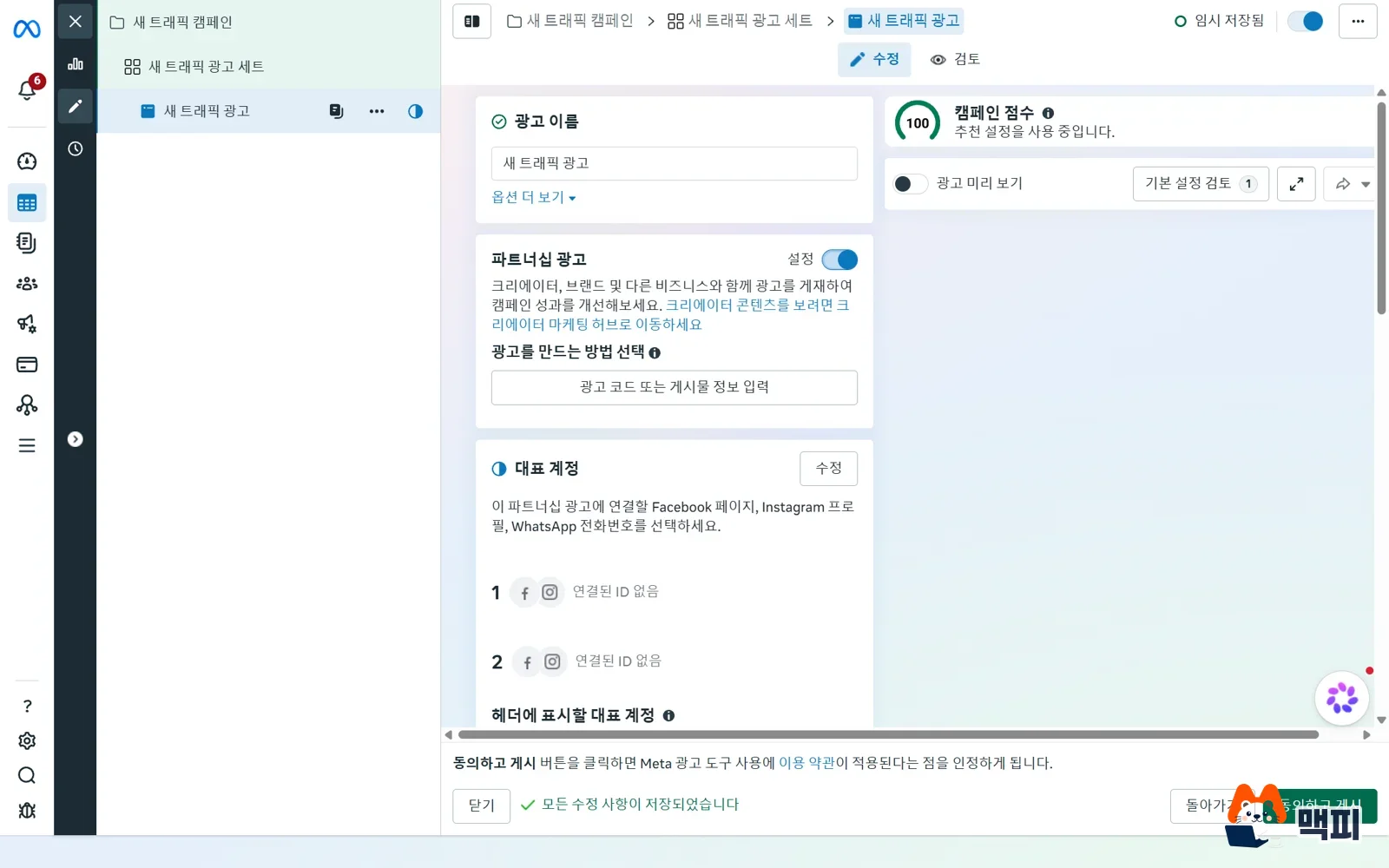Open the bar chart performance icon

(76, 63)
